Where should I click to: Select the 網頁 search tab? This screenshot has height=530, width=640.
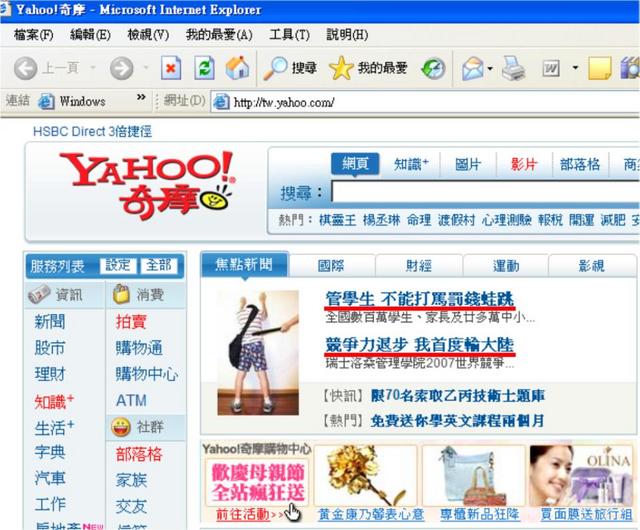point(355,164)
